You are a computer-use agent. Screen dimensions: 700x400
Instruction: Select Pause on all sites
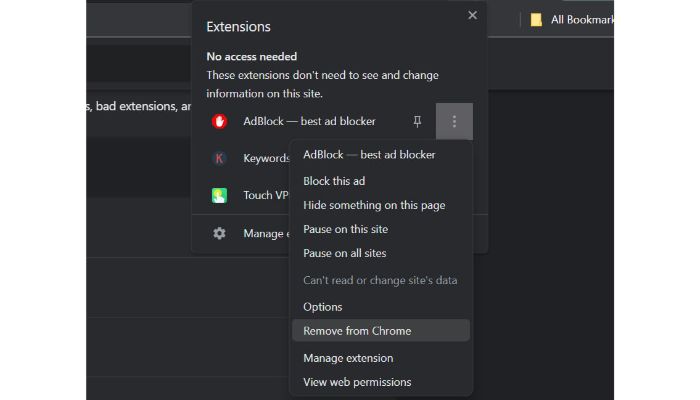click(345, 253)
